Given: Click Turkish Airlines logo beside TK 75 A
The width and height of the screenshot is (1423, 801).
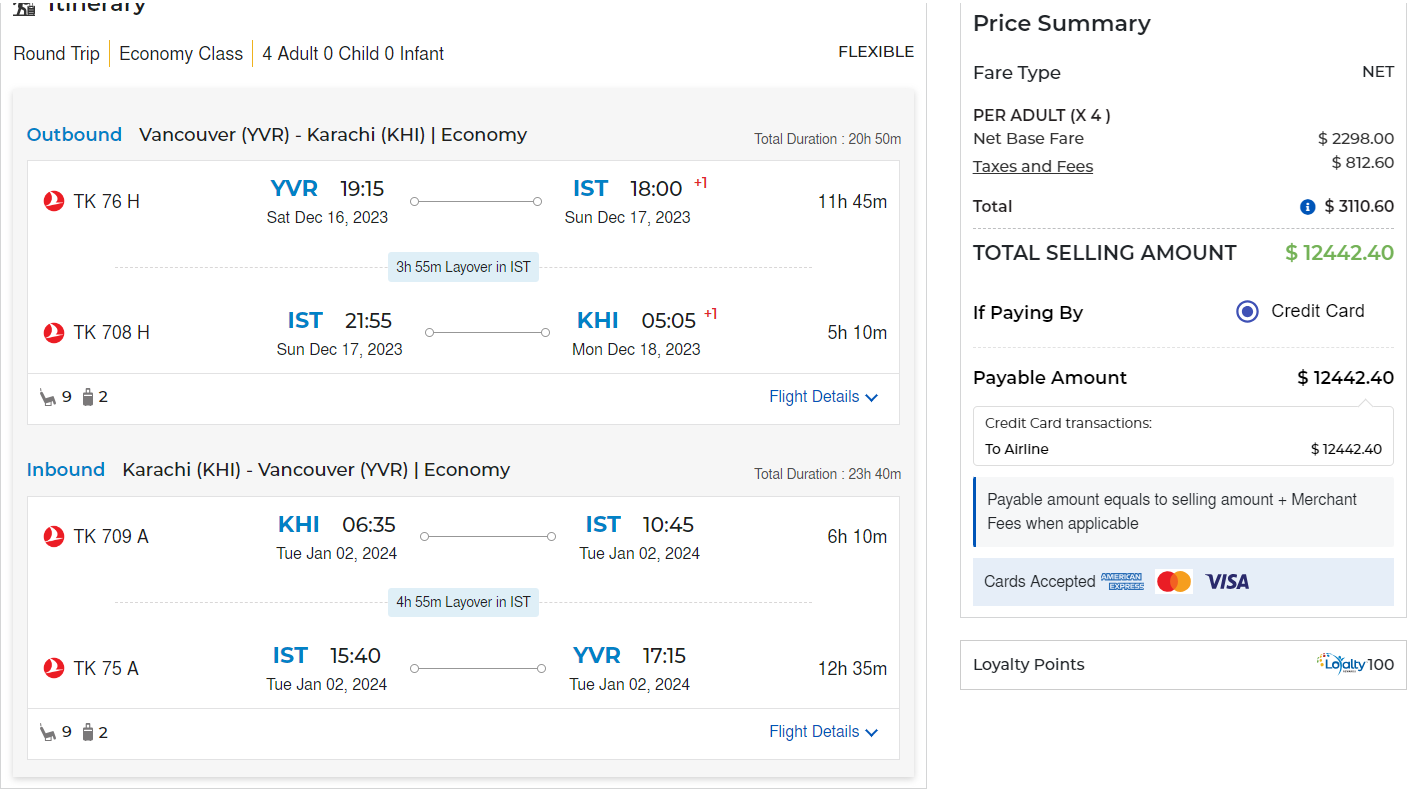Looking at the screenshot, I should [x=54, y=668].
